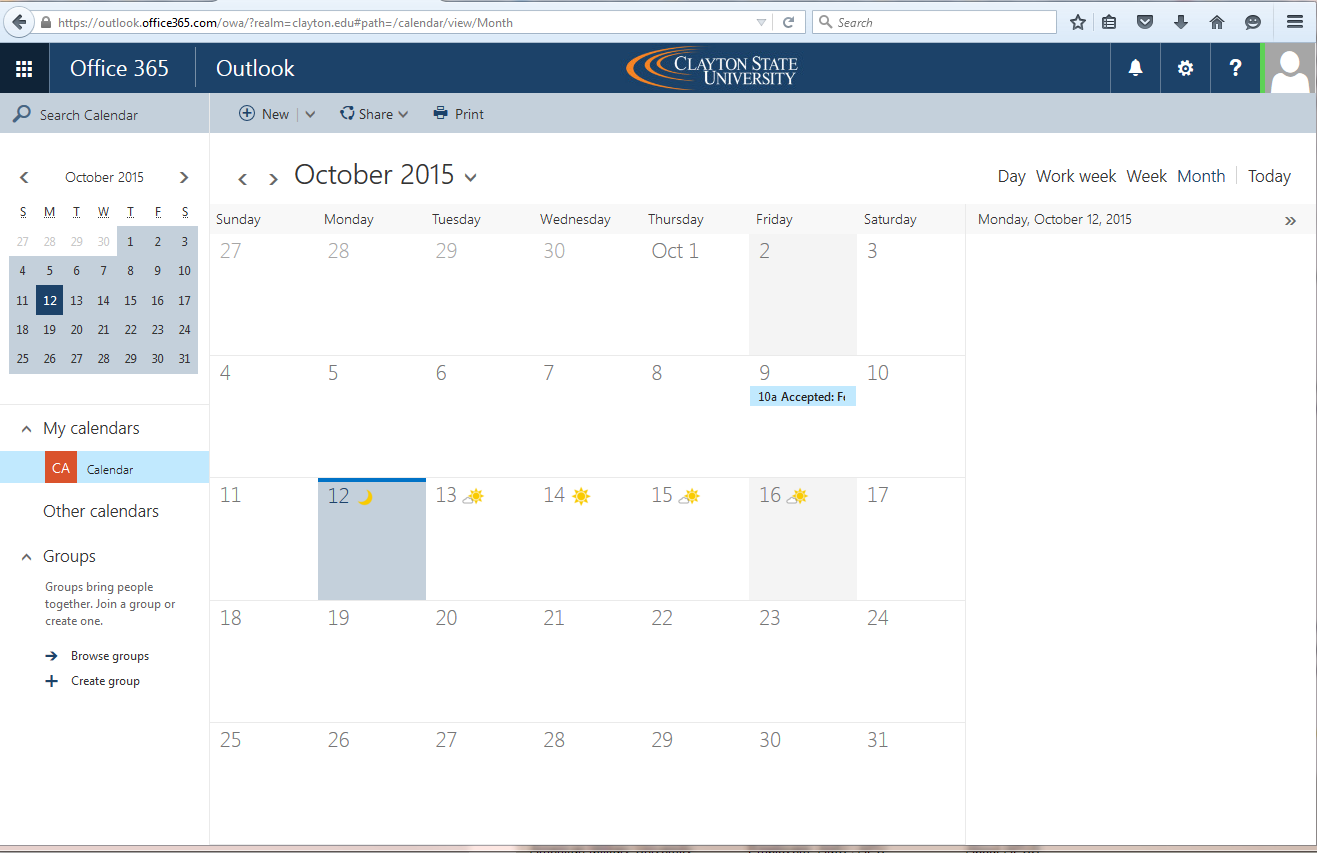
Task: Open the dropdown arrow next to New
Action: [x=310, y=114]
